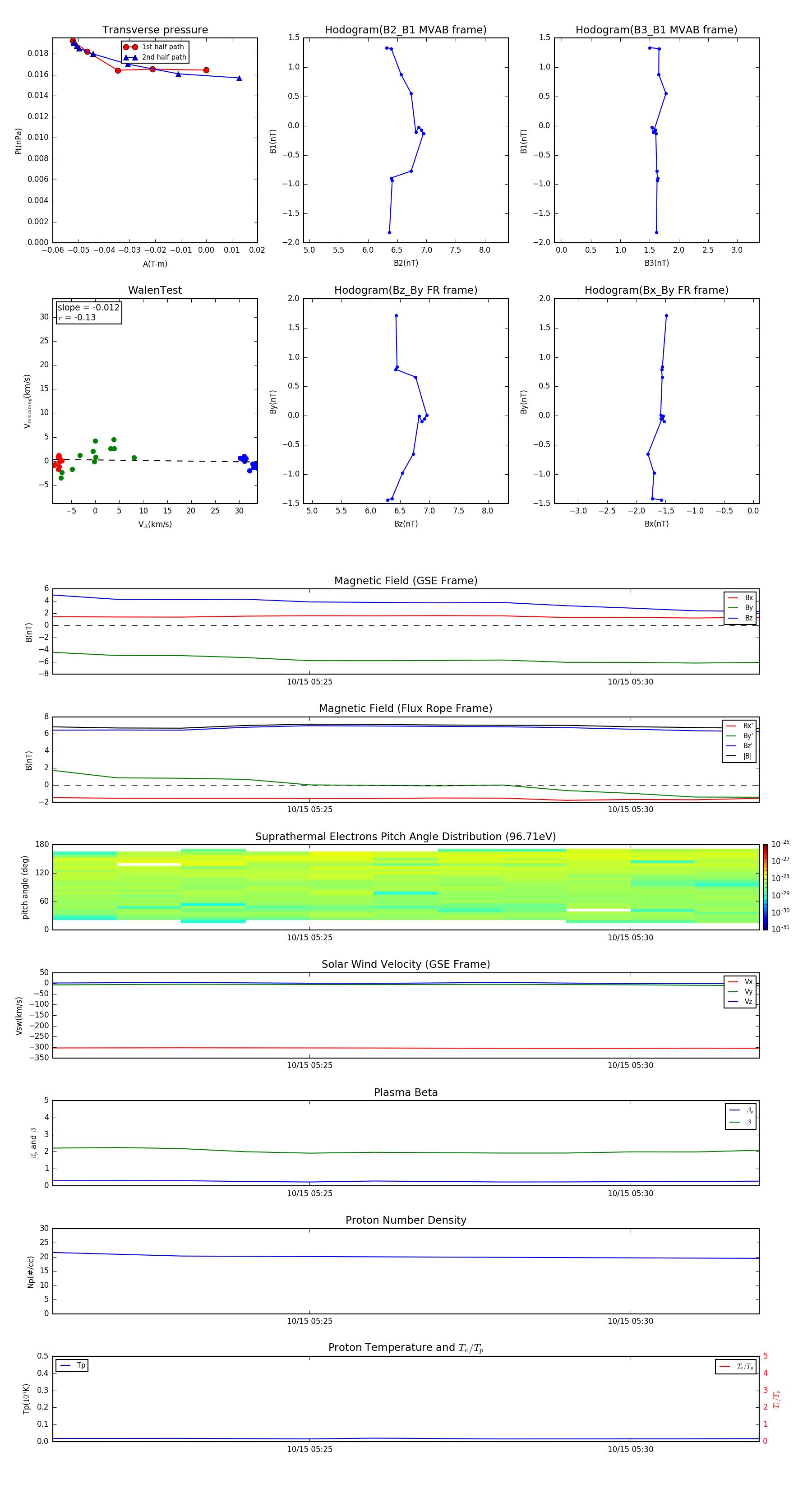Screen dimensions: 812x1489
Task: Click the "slope = -0.012" annotation
Action: [88, 308]
